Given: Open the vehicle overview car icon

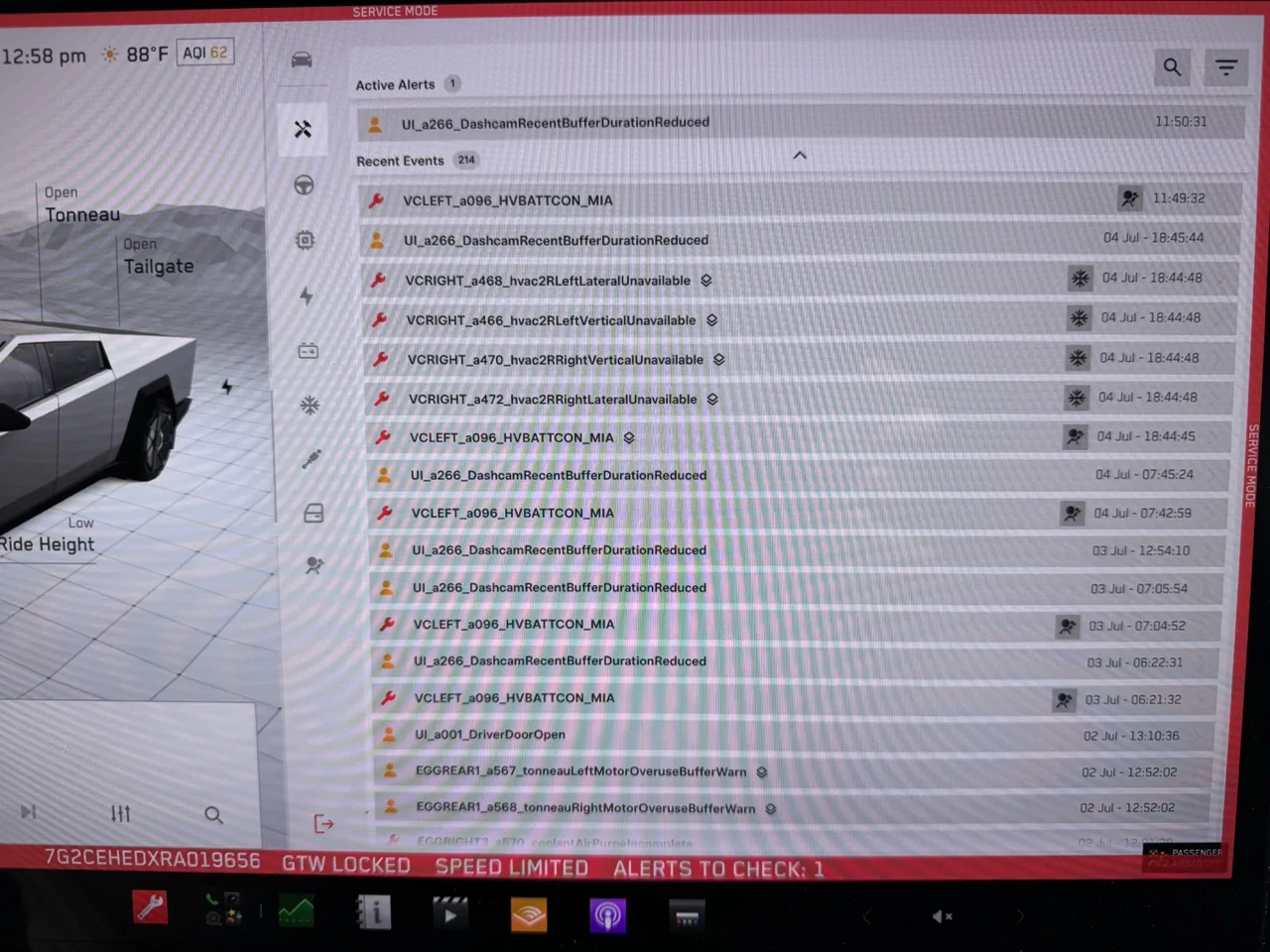Looking at the screenshot, I should 302,59.
